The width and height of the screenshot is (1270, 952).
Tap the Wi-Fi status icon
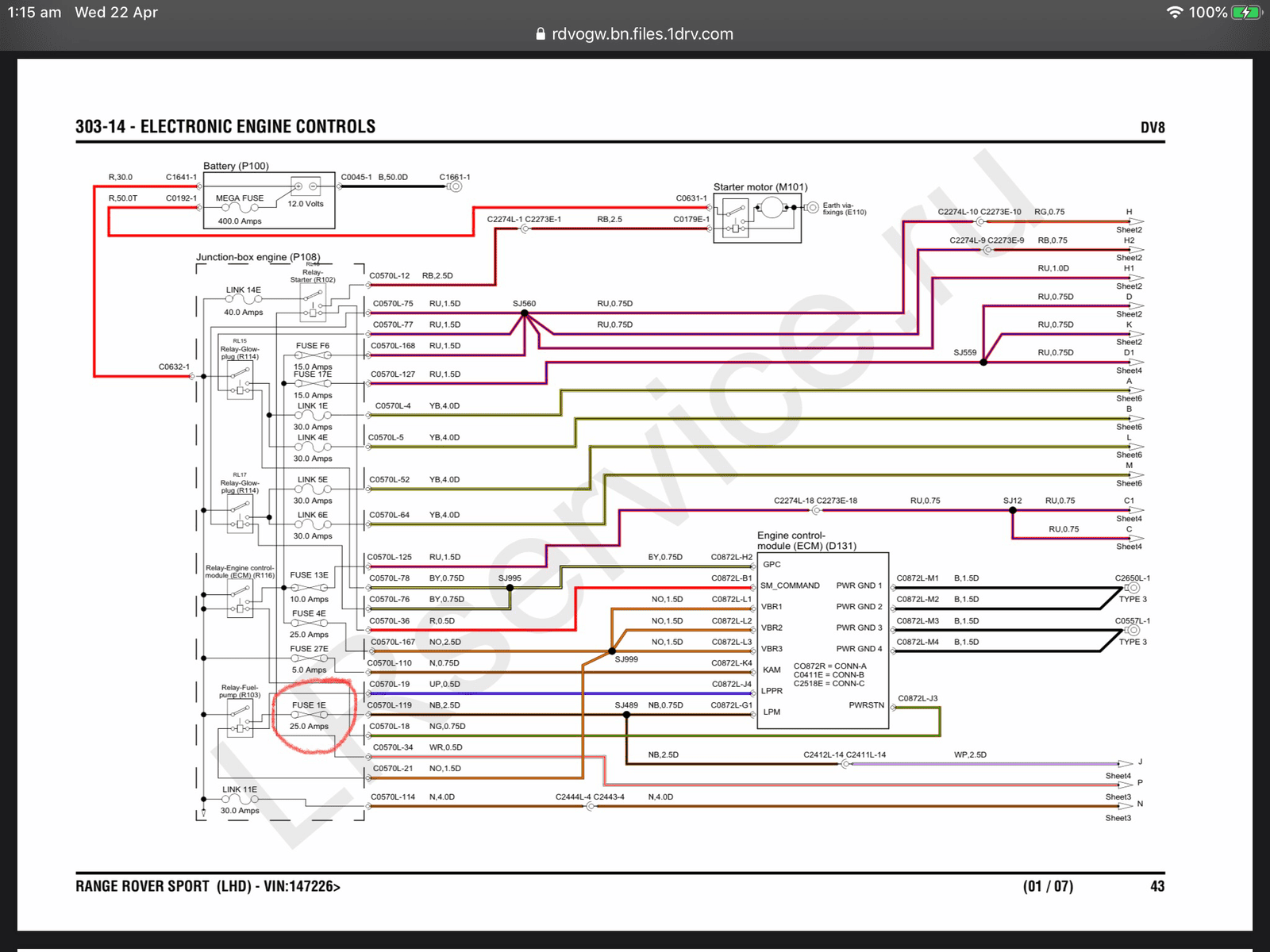1175,13
